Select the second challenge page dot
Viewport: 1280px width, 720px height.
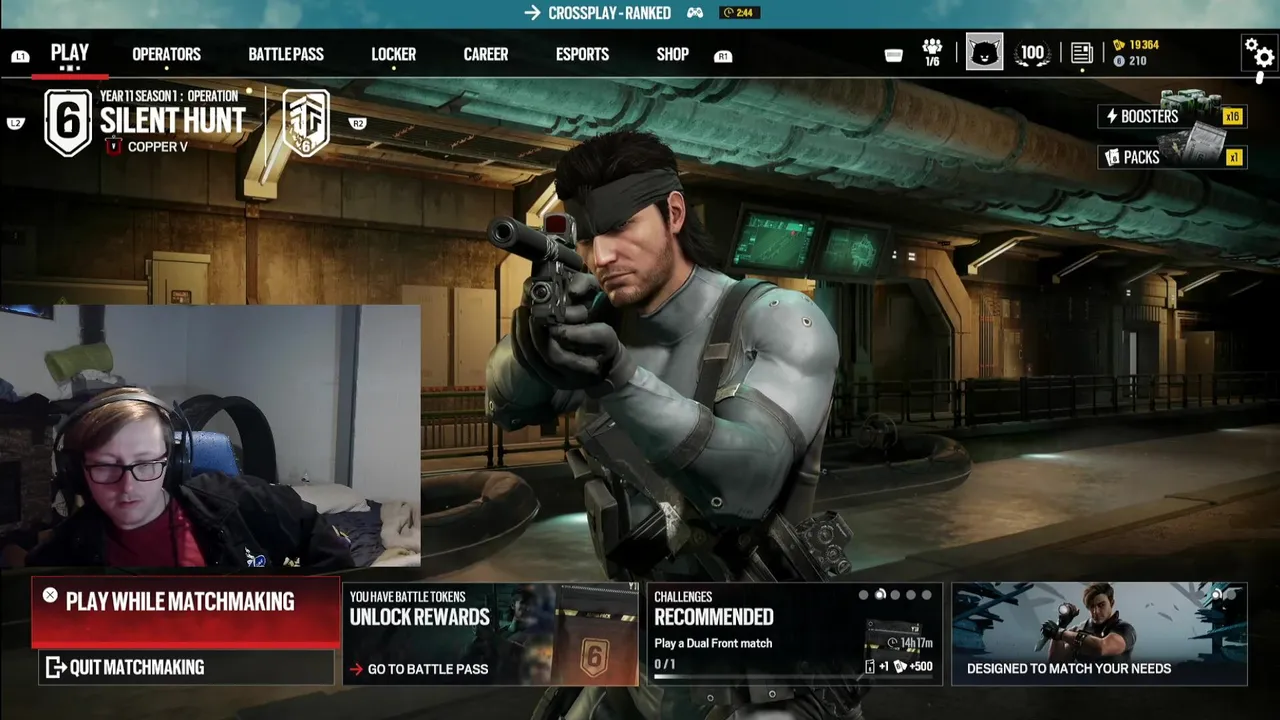[880, 595]
